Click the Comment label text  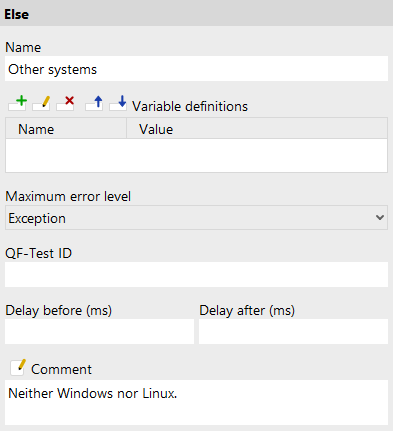pos(61,369)
